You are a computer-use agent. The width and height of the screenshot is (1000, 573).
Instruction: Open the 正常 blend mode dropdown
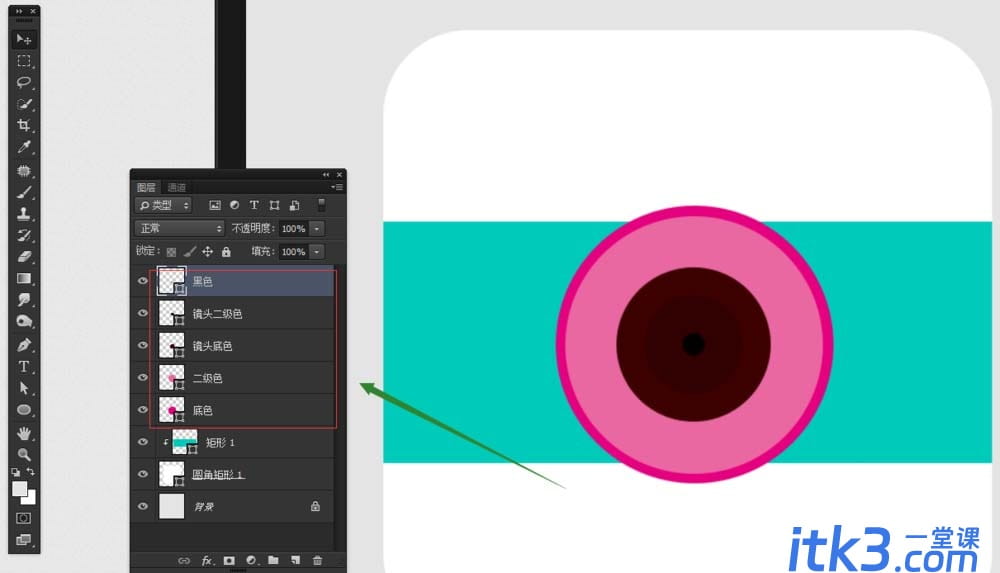tap(180, 228)
